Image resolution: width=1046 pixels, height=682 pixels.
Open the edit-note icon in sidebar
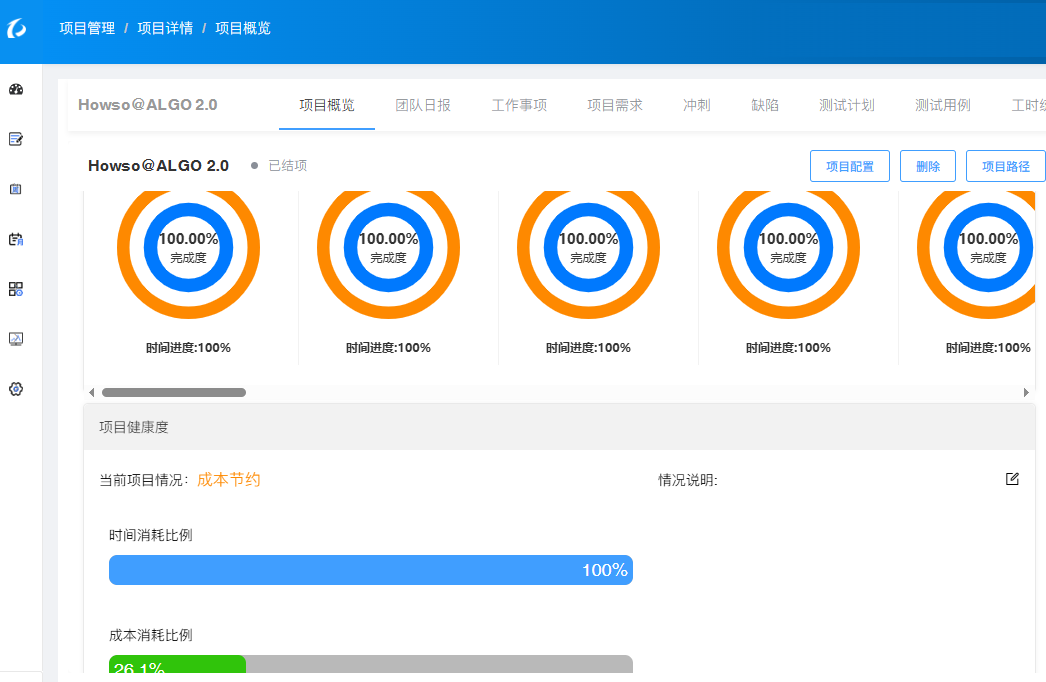(x=16, y=139)
